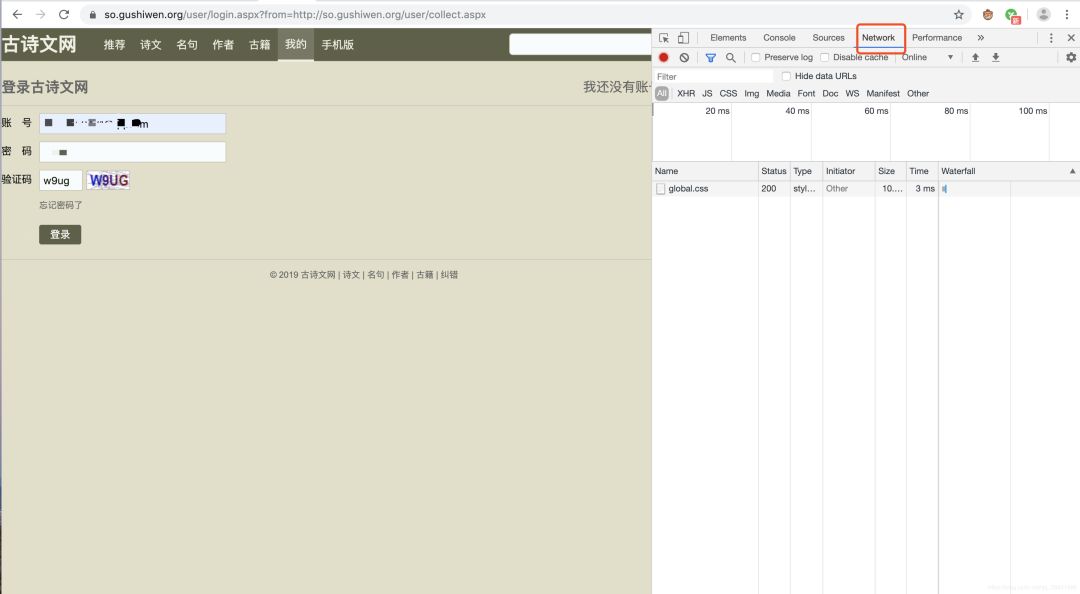Filter requests by Img
Screen dimensions: 1080x594
pyautogui.click(x=751, y=93)
